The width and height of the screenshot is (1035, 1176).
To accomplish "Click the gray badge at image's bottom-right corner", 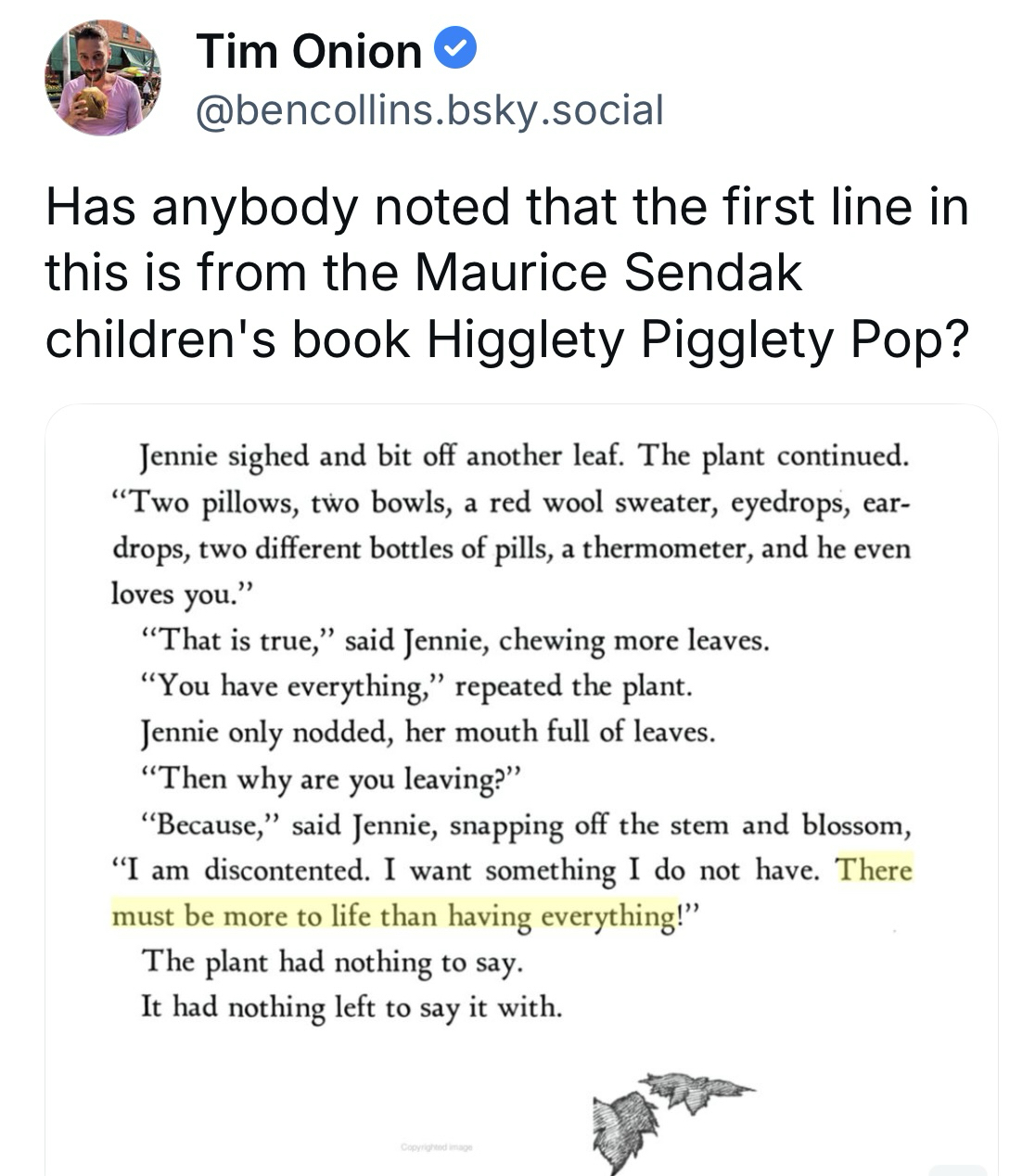I will [957, 1169].
